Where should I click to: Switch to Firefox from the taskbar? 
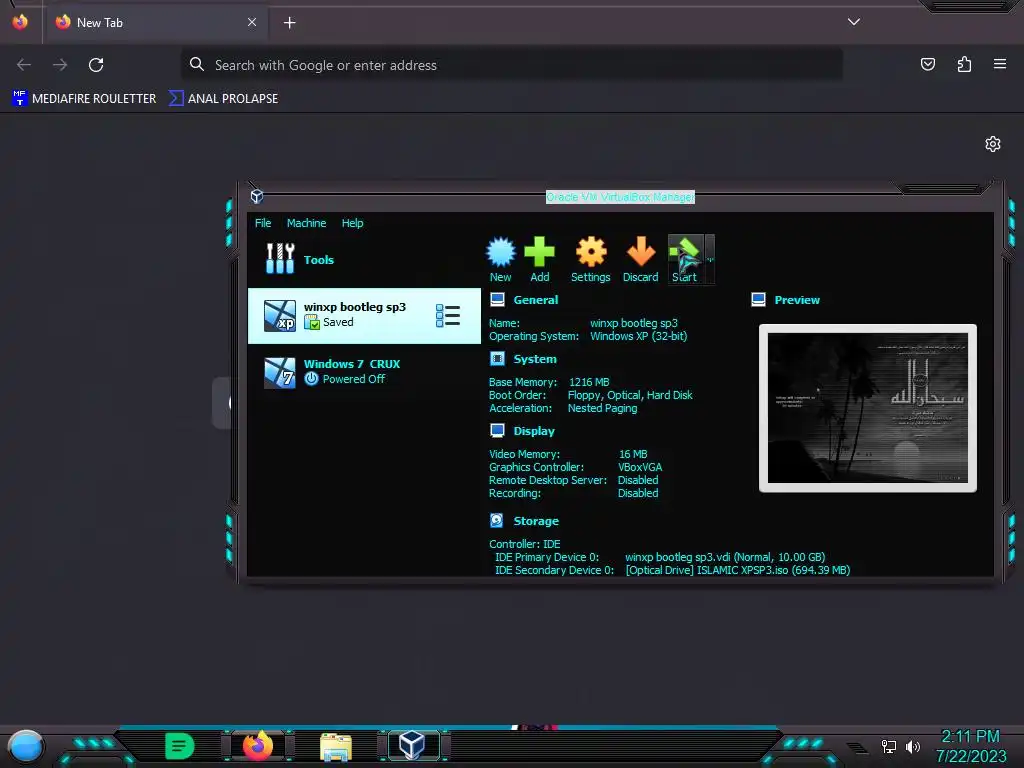pyautogui.click(x=257, y=746)
